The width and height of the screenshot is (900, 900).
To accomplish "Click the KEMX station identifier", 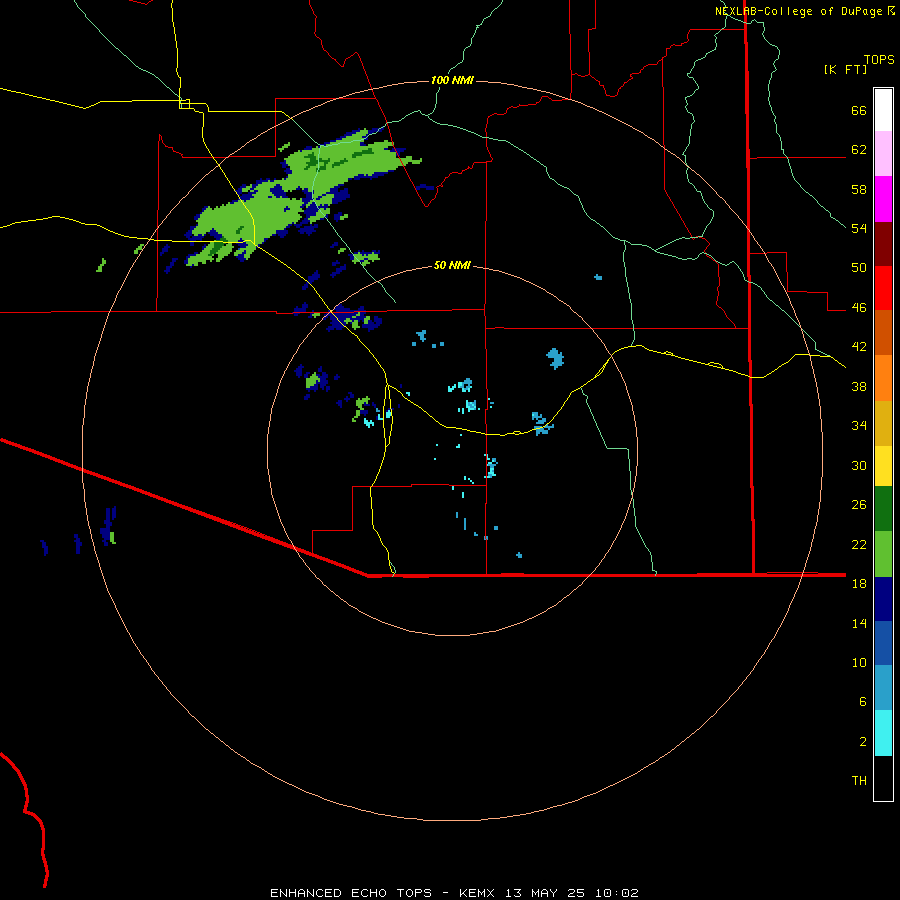I will 476,893.
